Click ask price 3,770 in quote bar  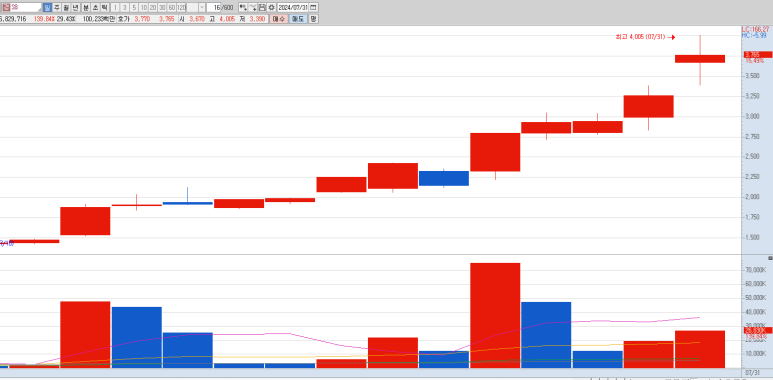pos(142,19)
